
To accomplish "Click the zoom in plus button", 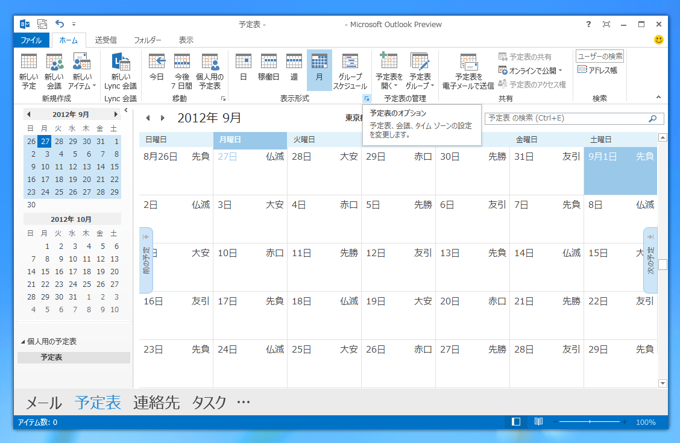I will 624,422.
